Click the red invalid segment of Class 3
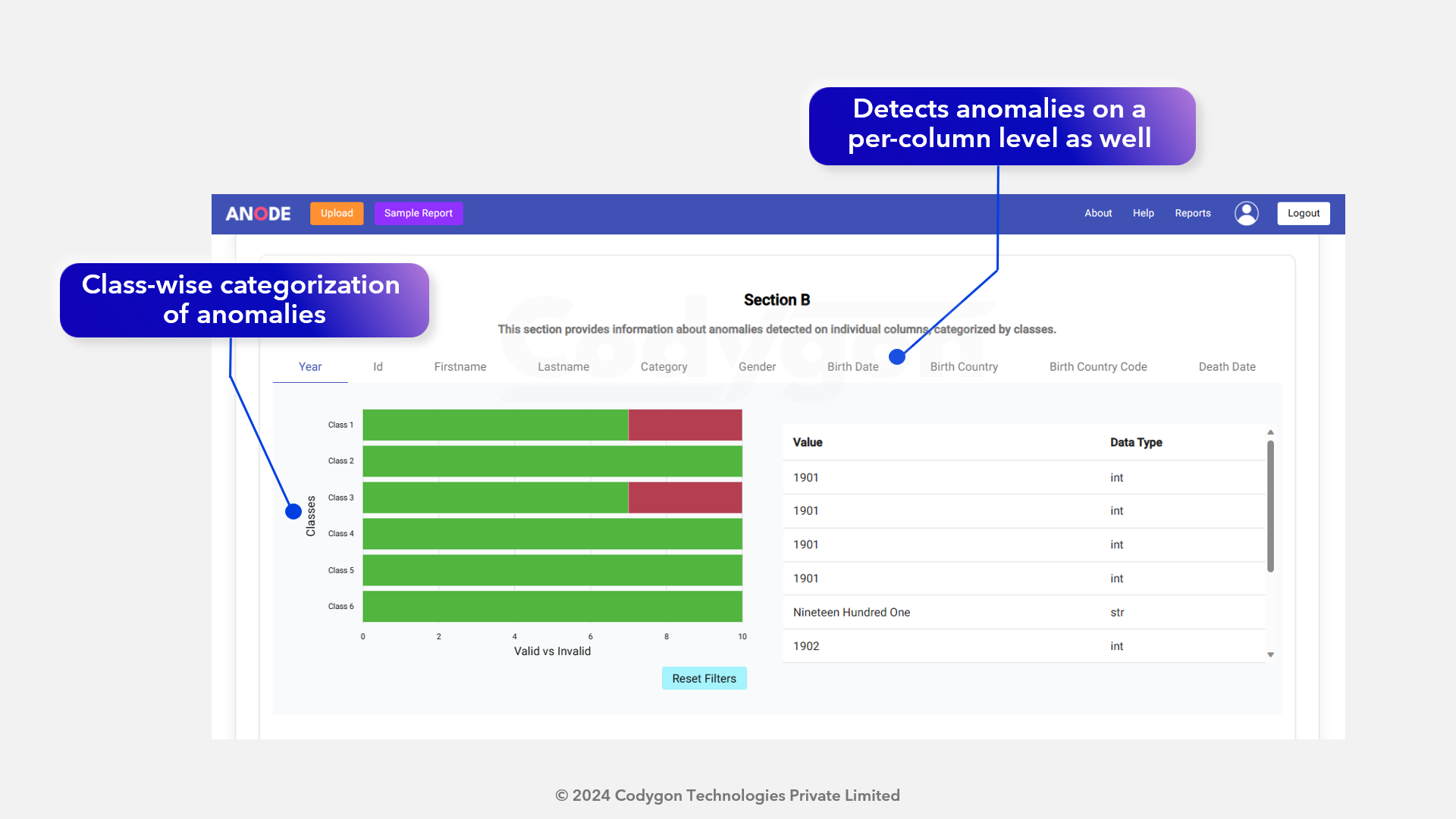1456x819 pixels. 685,497
